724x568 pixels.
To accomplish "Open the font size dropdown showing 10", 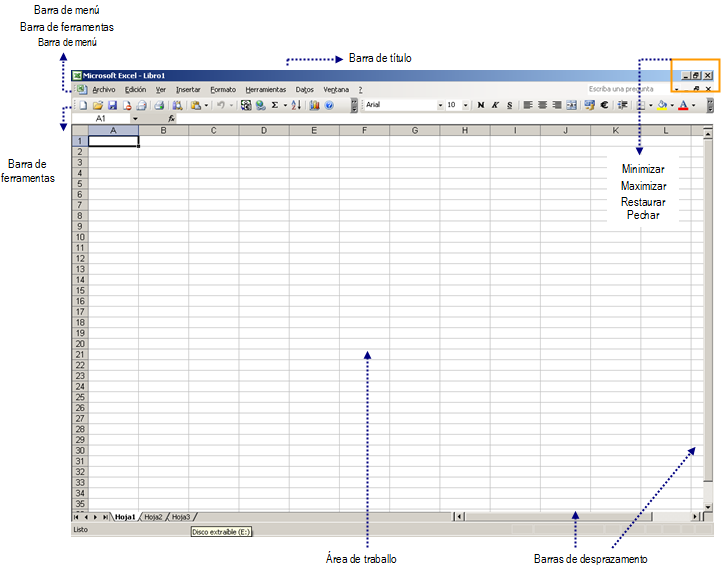I will pyautogui.click(x=466, y=104).
